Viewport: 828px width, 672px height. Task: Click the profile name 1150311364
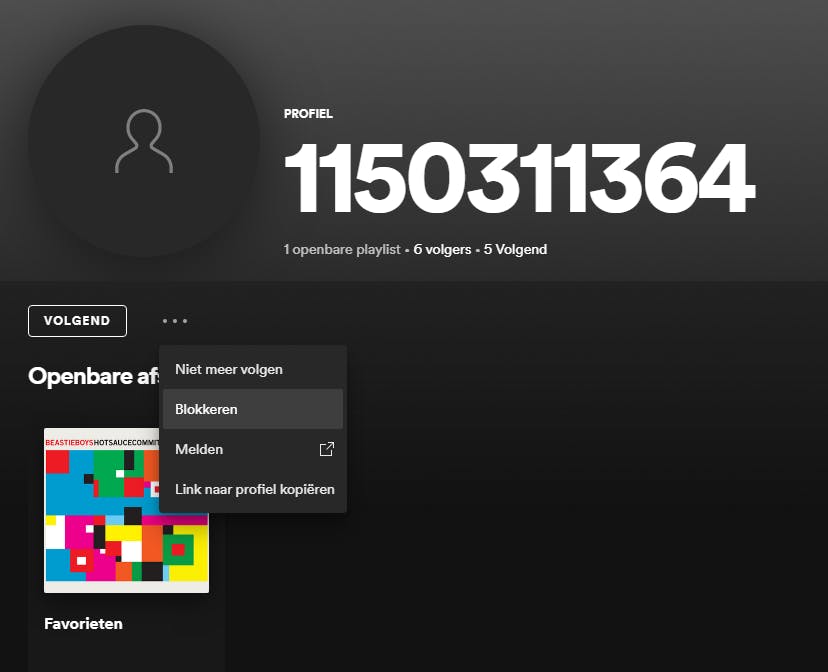point(519,178)
